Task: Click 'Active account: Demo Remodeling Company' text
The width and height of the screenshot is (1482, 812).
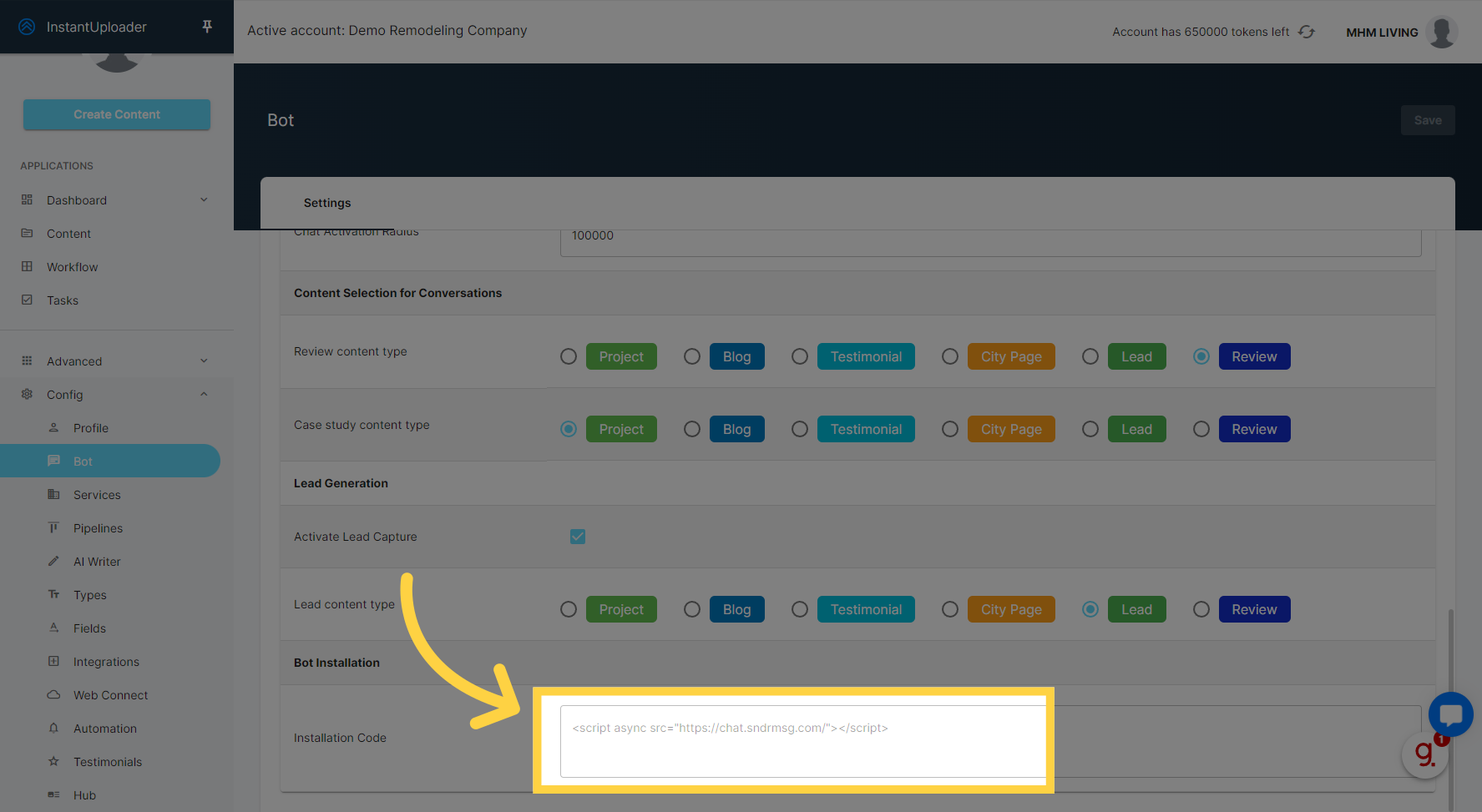Action: pos(387,30)
